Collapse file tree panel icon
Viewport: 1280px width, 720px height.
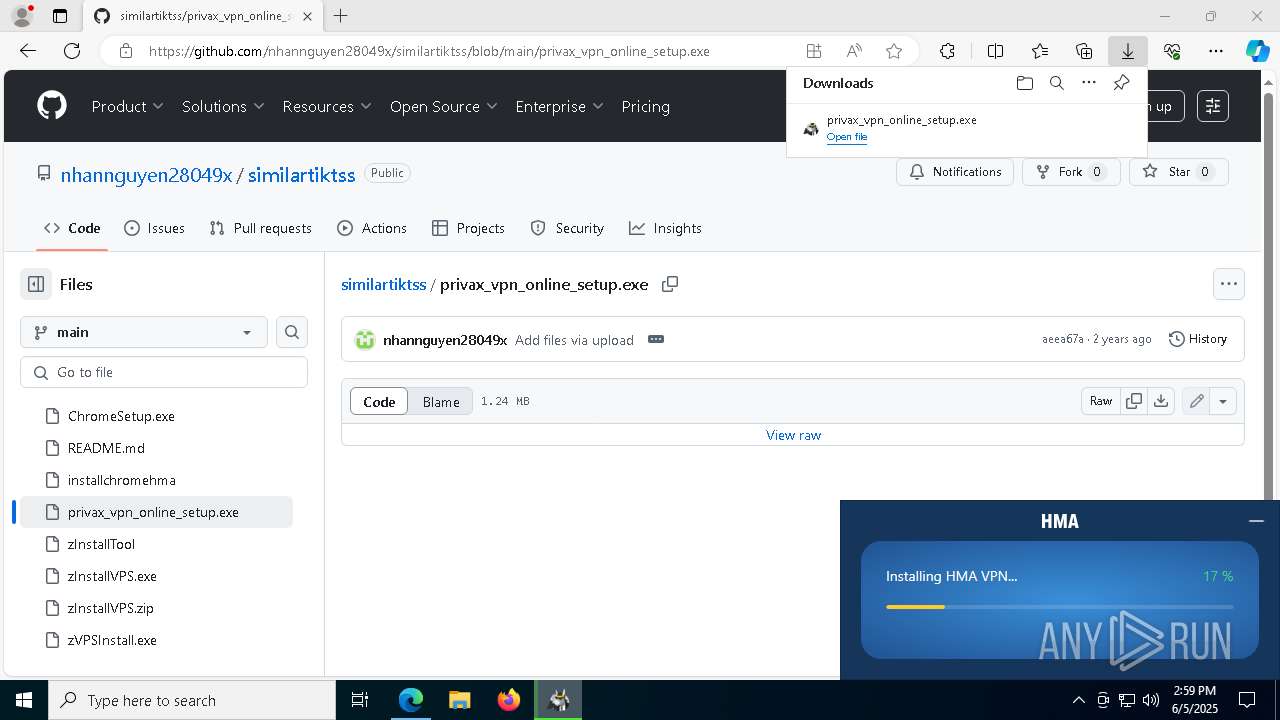(x=36, y=284)
